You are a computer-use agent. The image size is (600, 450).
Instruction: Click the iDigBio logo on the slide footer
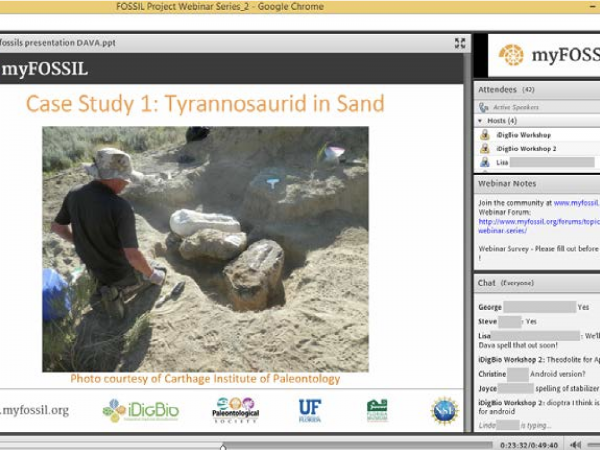[x=140, y=410]
